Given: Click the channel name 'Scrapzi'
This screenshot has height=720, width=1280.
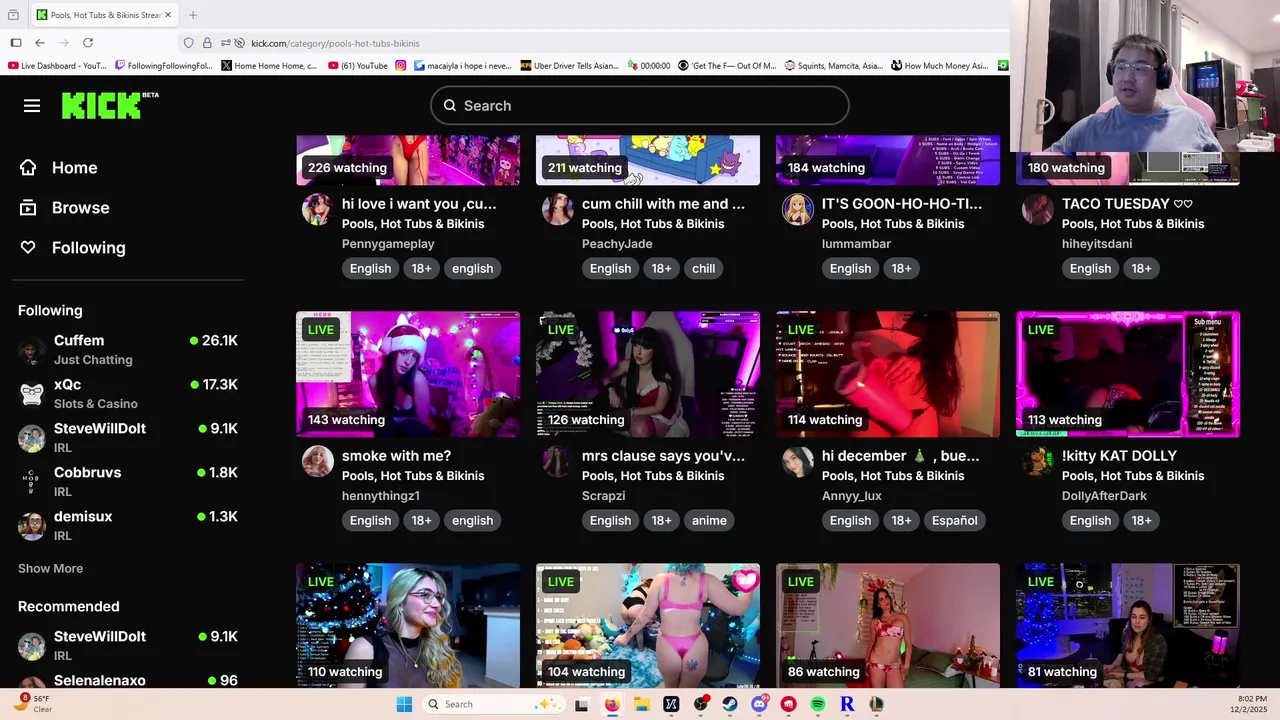Looking at the screenshot, I should [x=603, y=495].
